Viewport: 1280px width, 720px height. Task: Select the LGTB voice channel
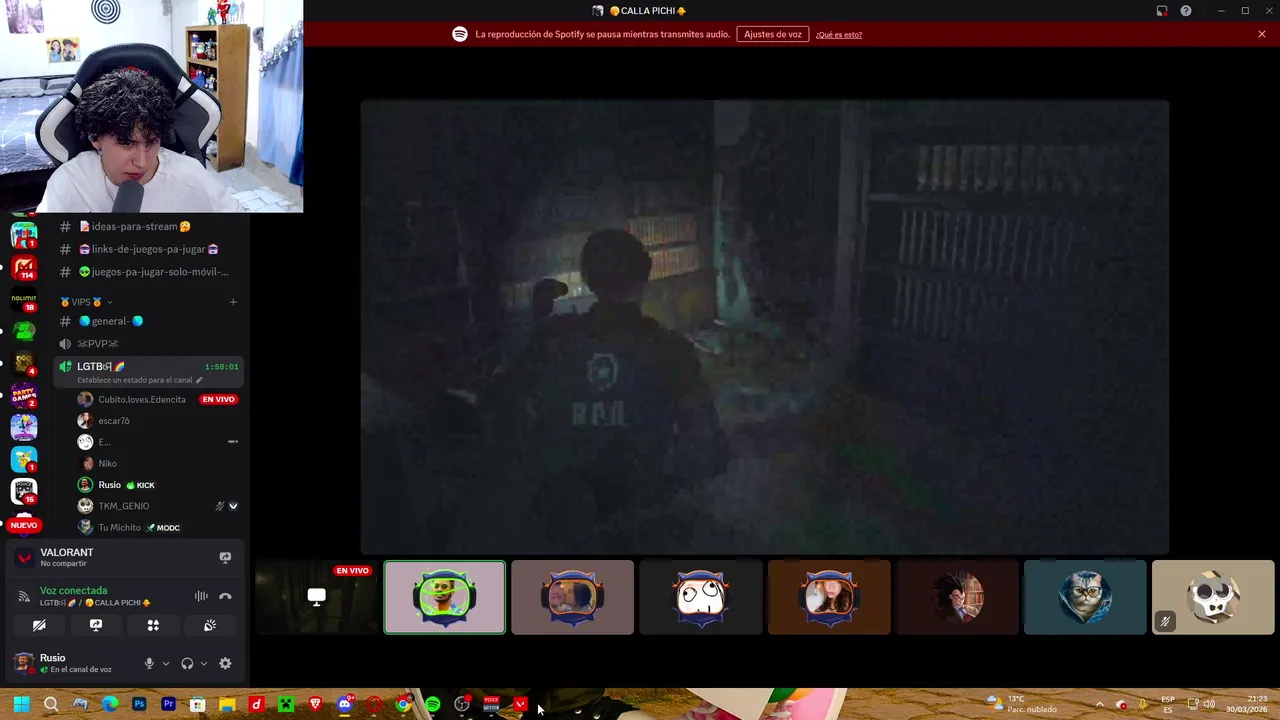(148, 367)
